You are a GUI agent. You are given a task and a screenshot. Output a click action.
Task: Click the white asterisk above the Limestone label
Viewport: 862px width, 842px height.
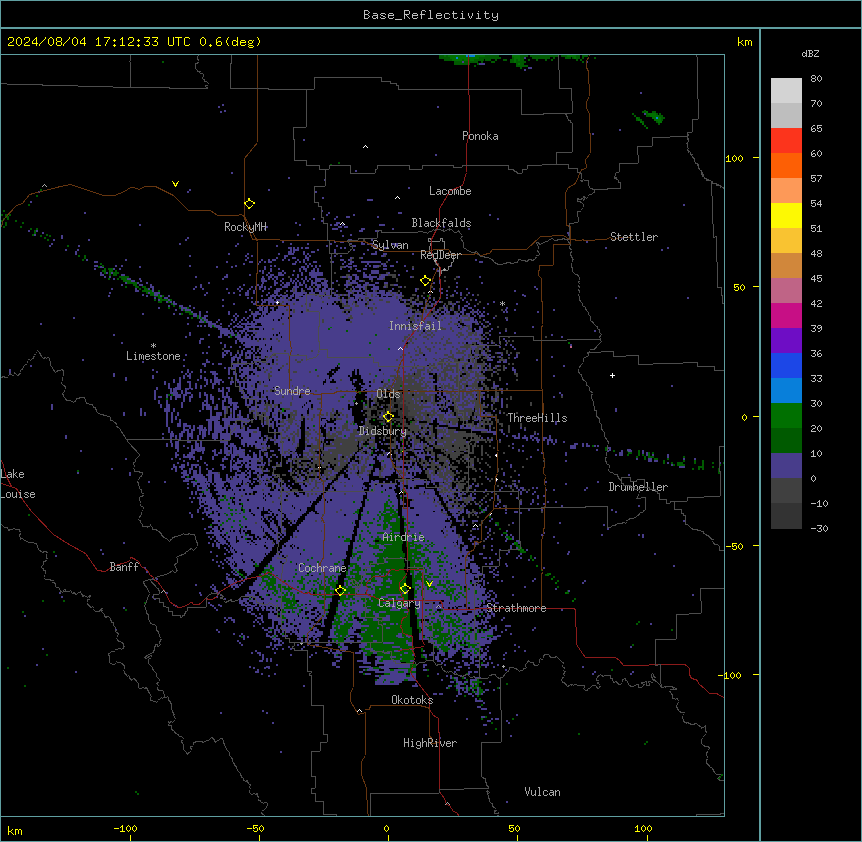pos(153,346)
